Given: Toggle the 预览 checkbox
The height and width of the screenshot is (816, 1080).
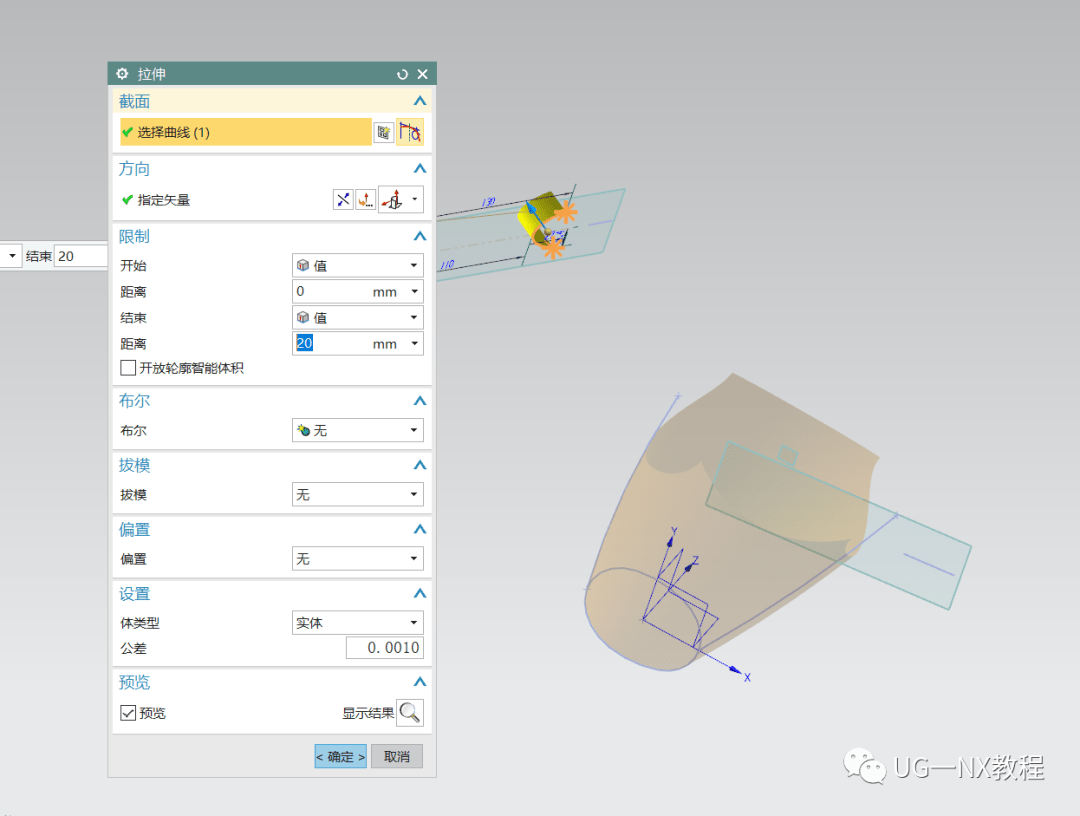Looking at the screenshot, I should coord(128,713).
